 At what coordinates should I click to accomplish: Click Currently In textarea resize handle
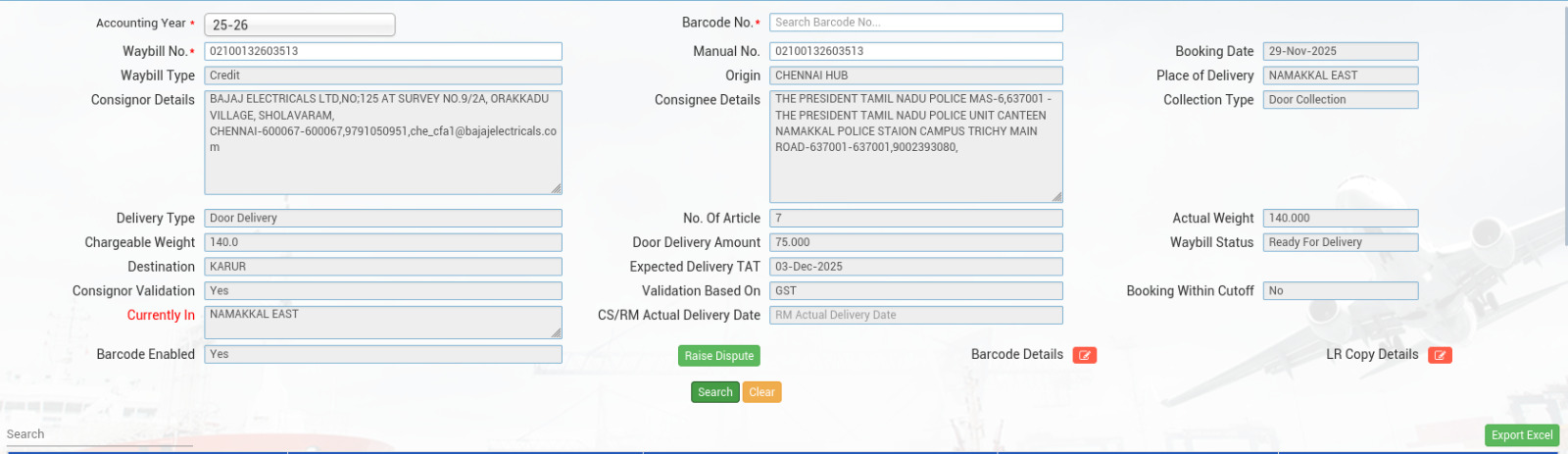pos(556,332)
